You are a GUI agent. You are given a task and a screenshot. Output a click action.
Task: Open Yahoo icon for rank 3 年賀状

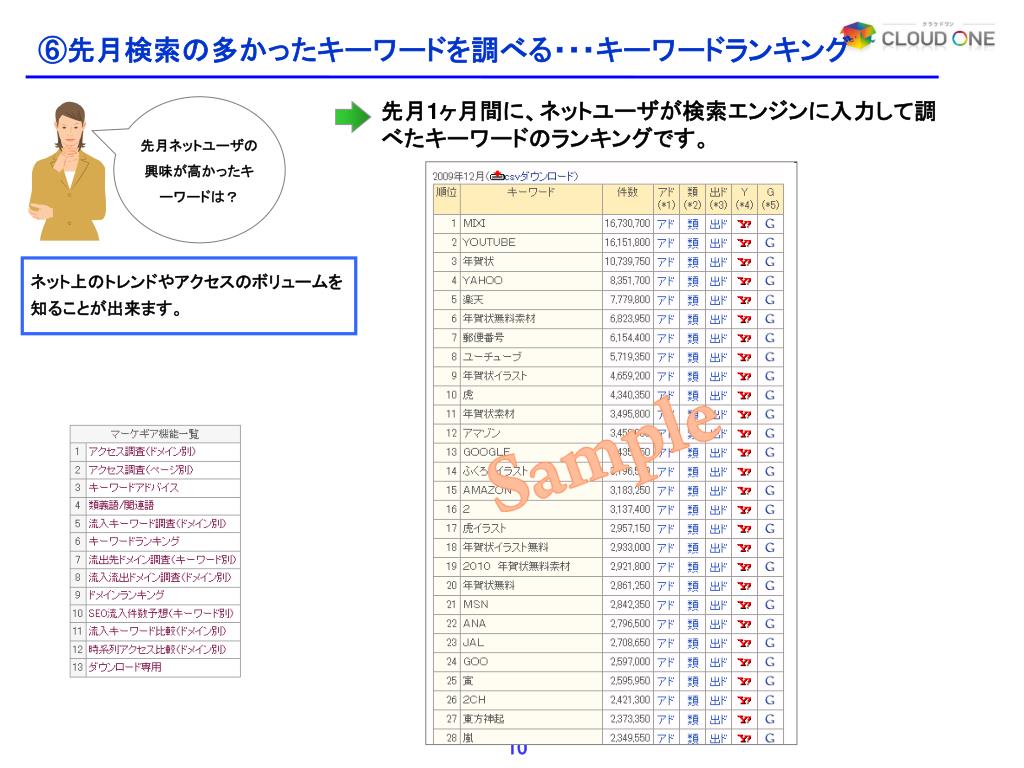coord(744,262)
